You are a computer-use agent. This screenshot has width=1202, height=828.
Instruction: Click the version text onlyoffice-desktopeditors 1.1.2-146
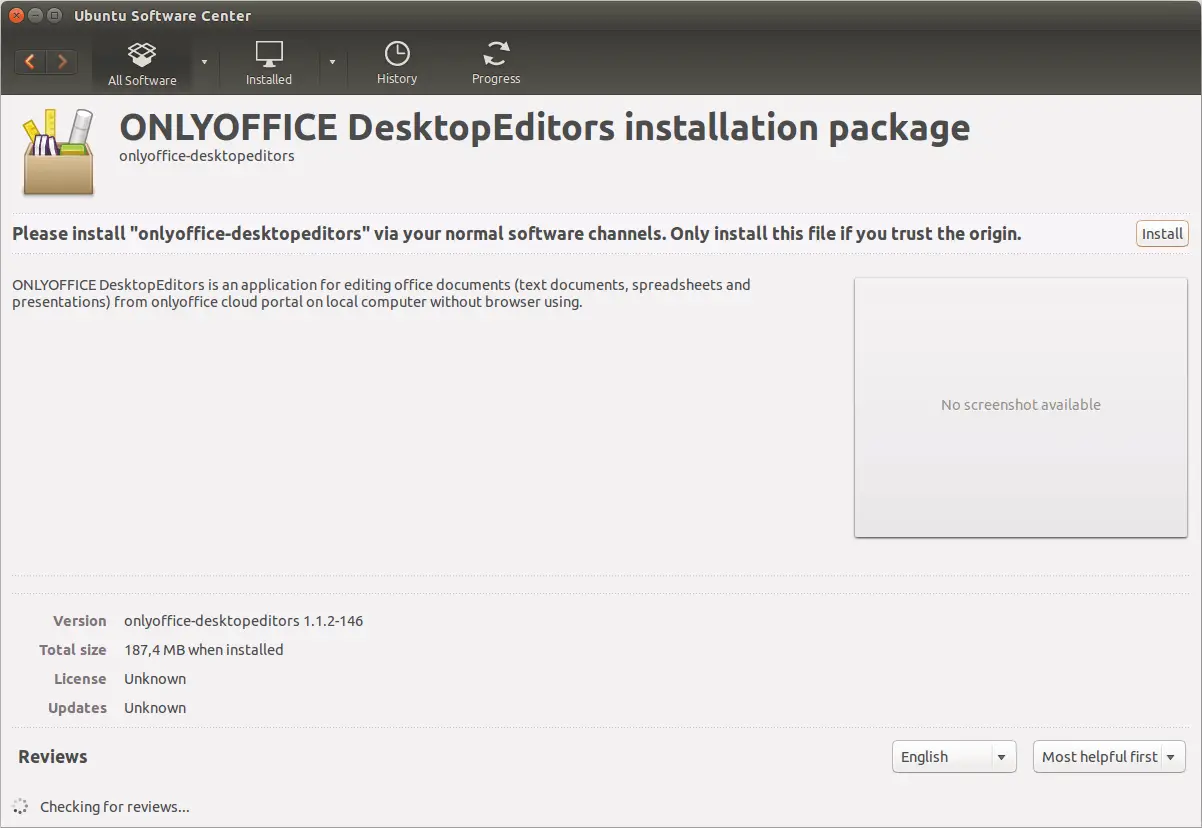(x=244, y=621)
